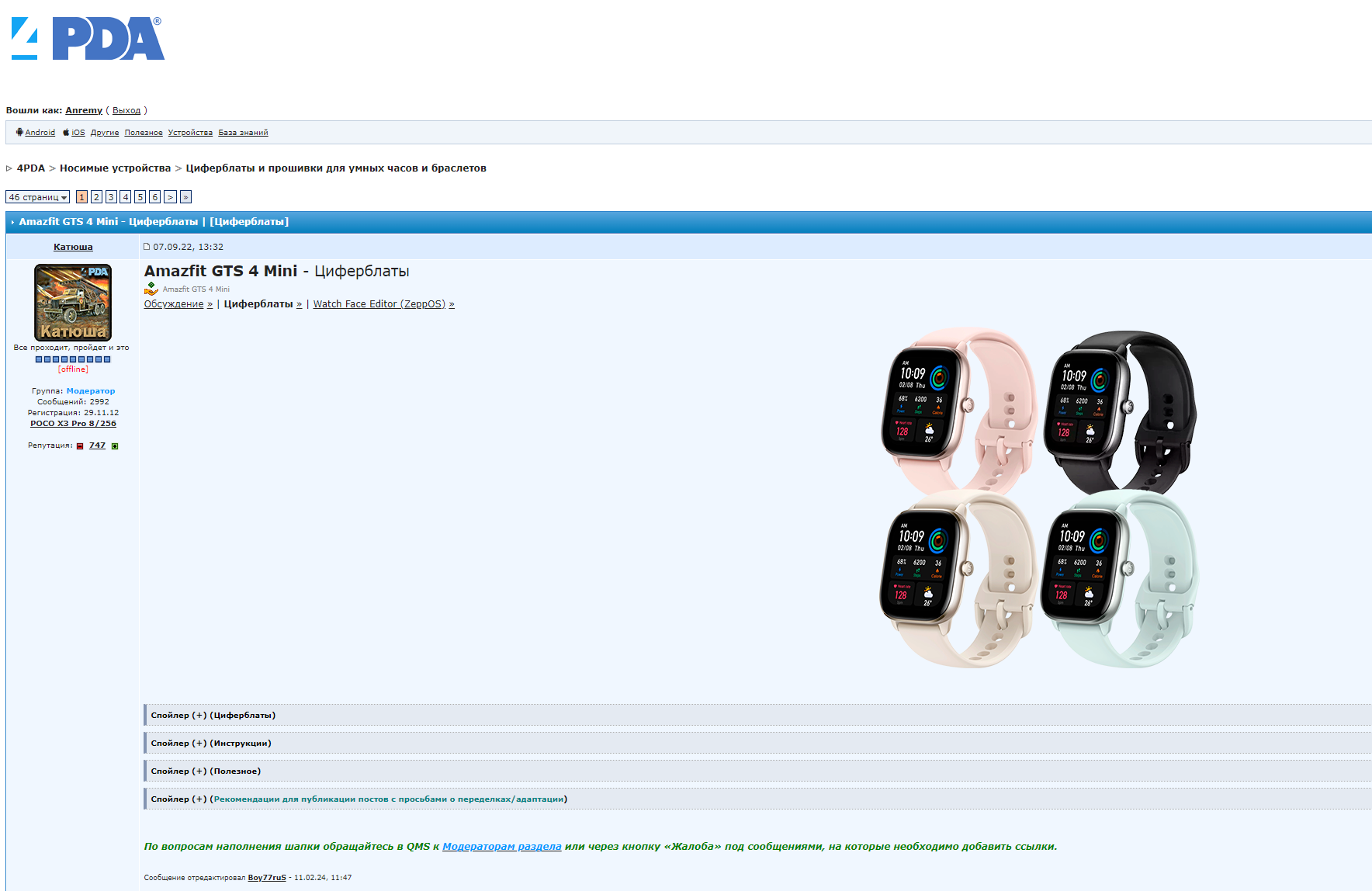1372x891 pixels.
Task: Open the iOS menu link
Action: click(x=78, y=133)
